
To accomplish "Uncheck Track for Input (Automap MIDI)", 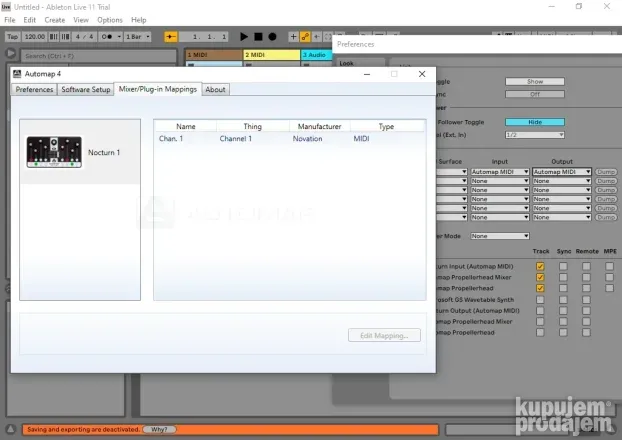I will click(540, 266).
